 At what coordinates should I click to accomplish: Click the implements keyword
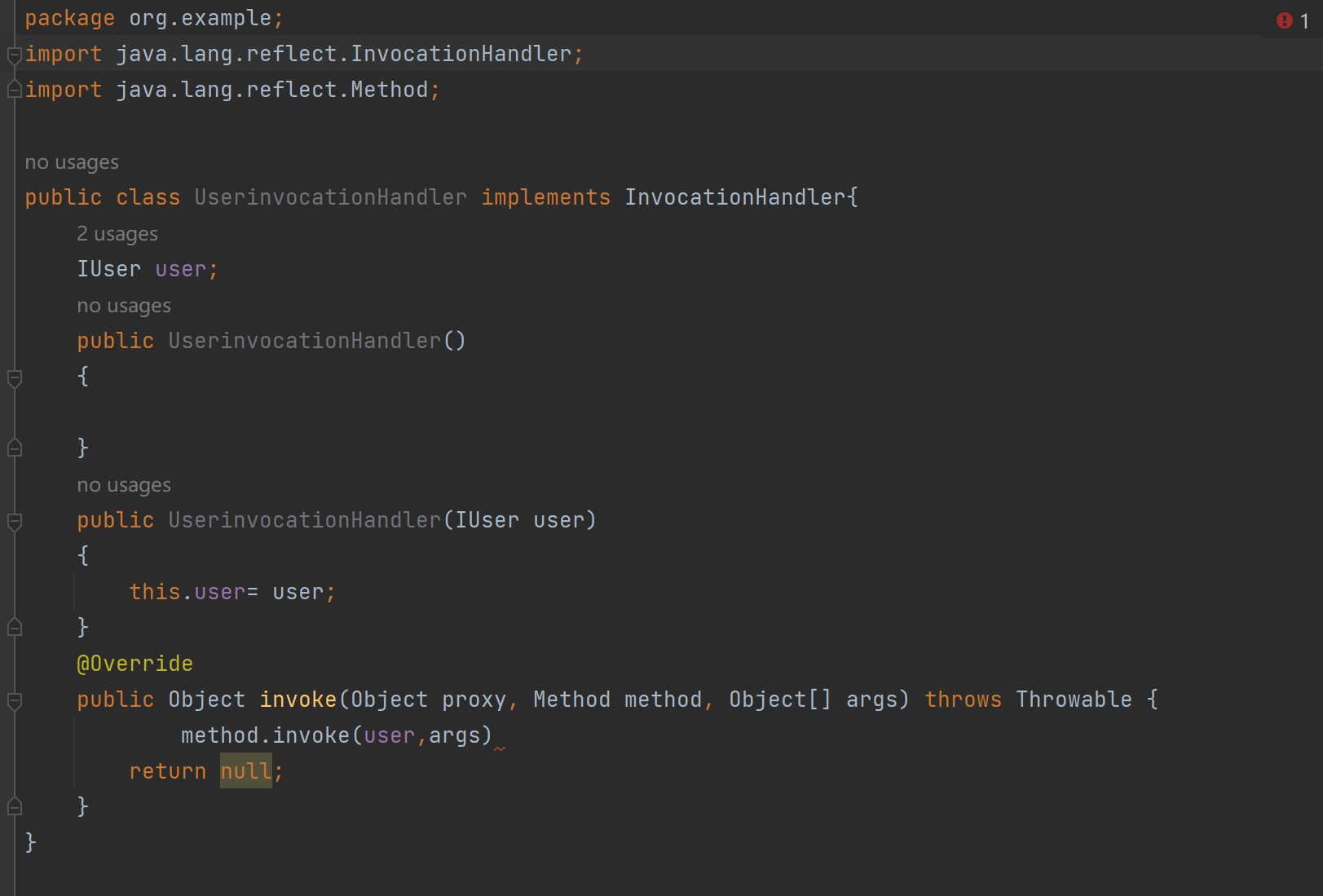(x=545, y=197)
